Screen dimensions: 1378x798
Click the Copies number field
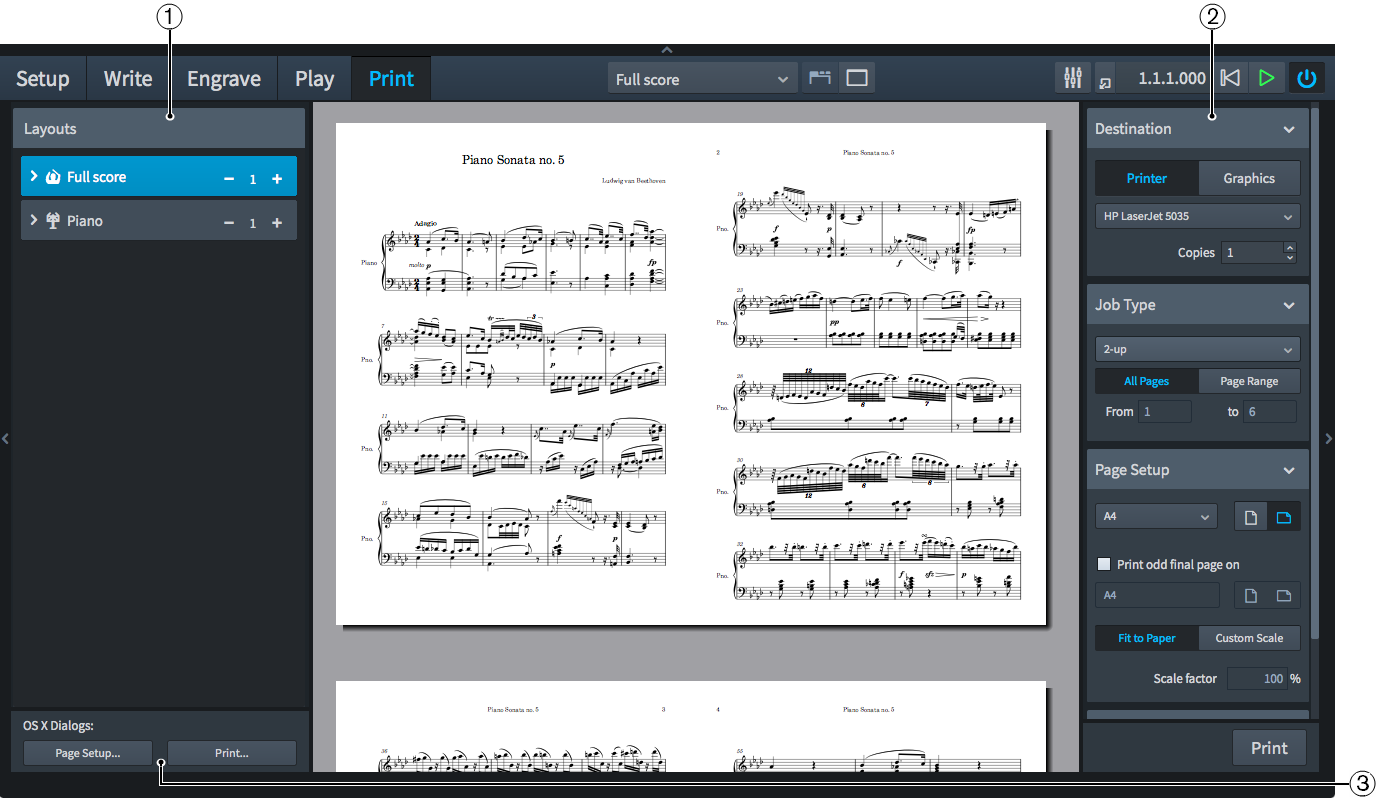coord(1252,253)
